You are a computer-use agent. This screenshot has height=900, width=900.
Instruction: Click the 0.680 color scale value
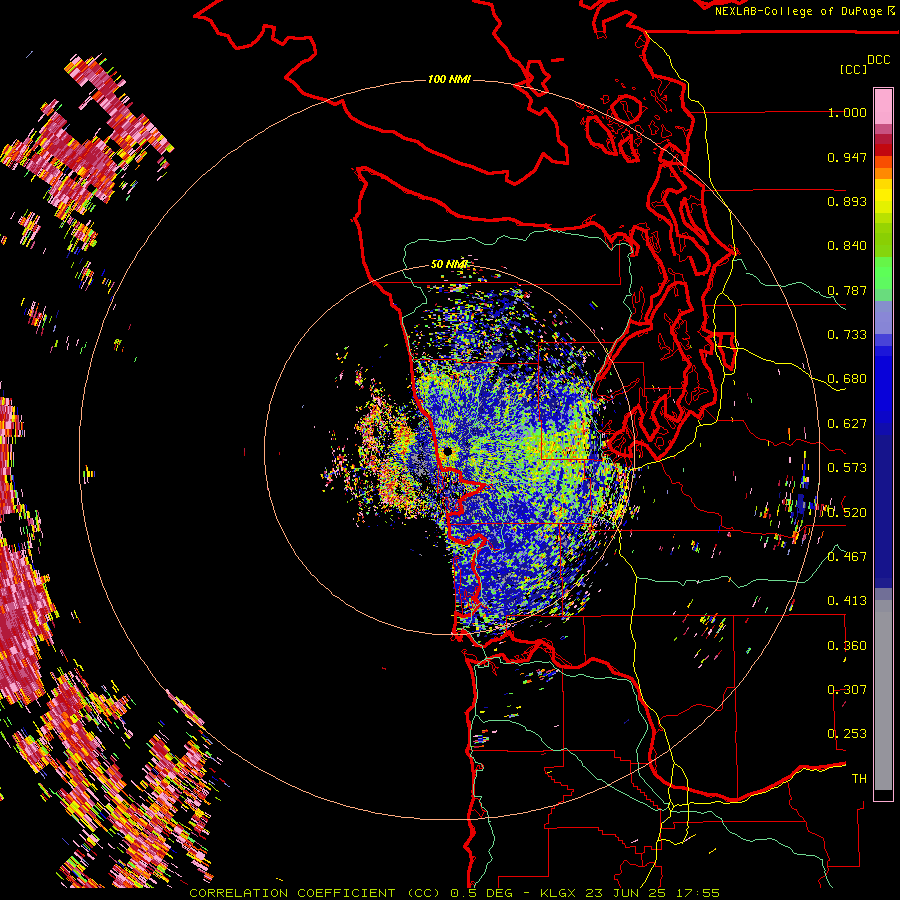click(847, 379)
